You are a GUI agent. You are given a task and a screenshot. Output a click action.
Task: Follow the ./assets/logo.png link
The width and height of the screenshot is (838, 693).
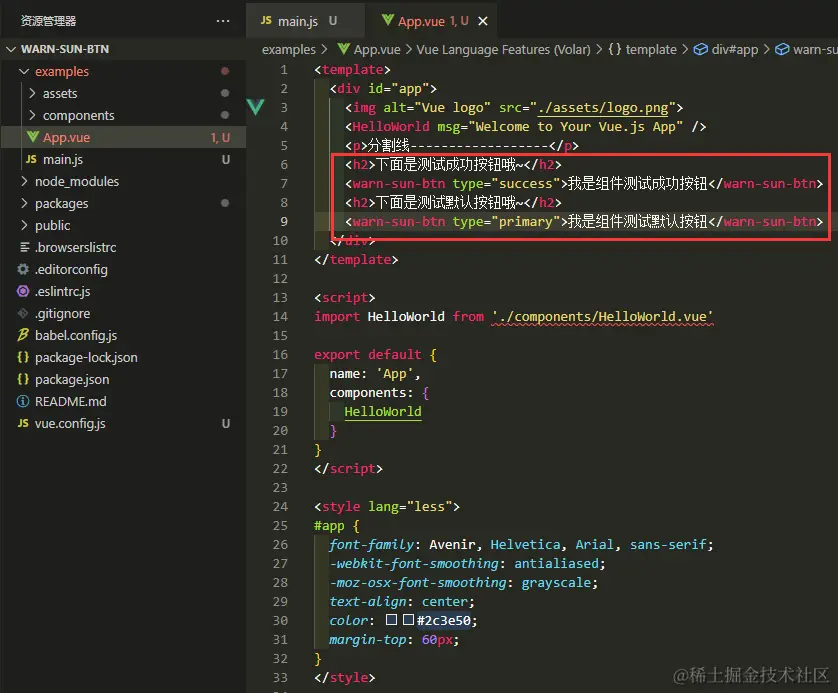click(603, 108)
